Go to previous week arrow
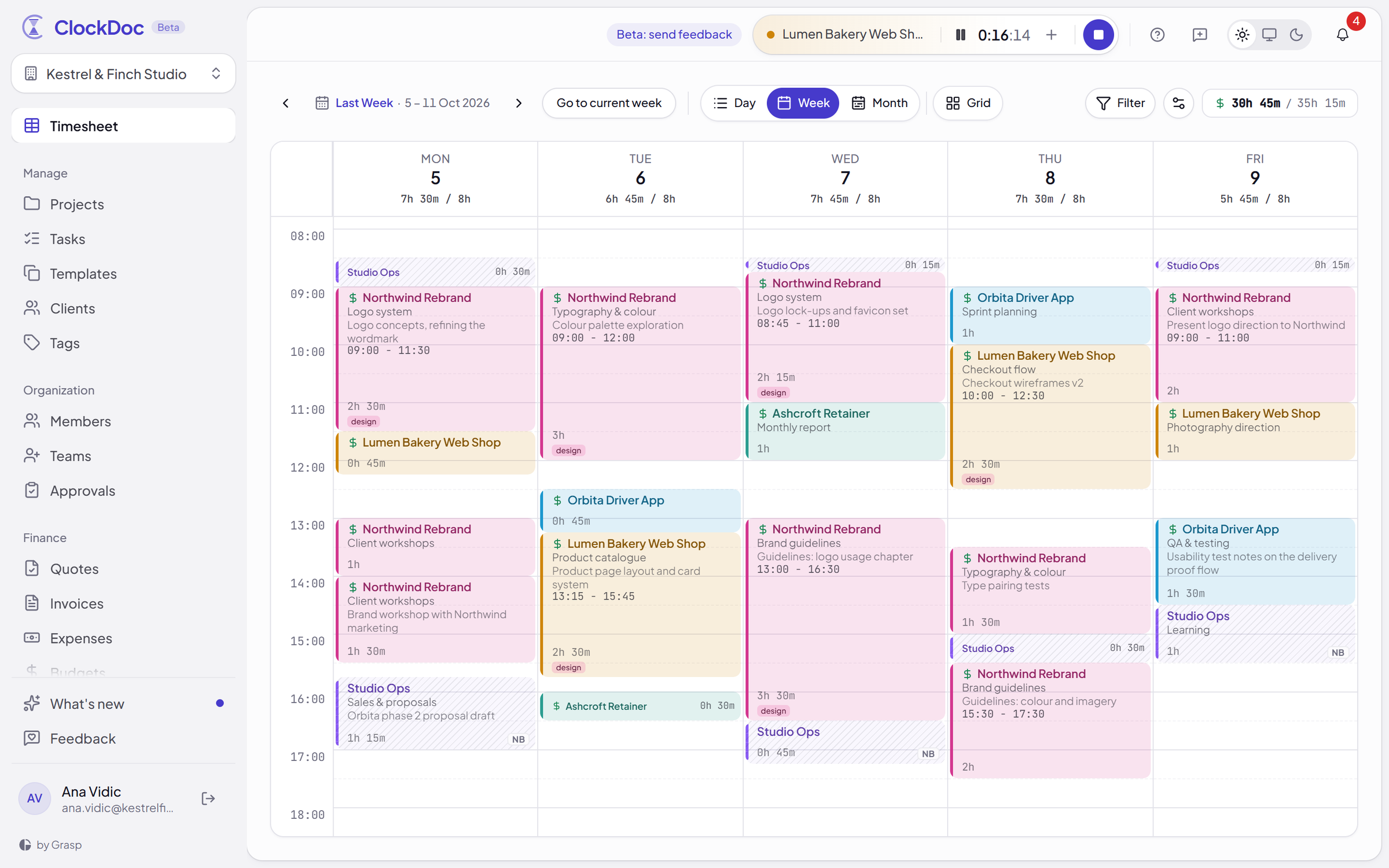This screenshot has height=868, width=1389. (x=286, y=103)
